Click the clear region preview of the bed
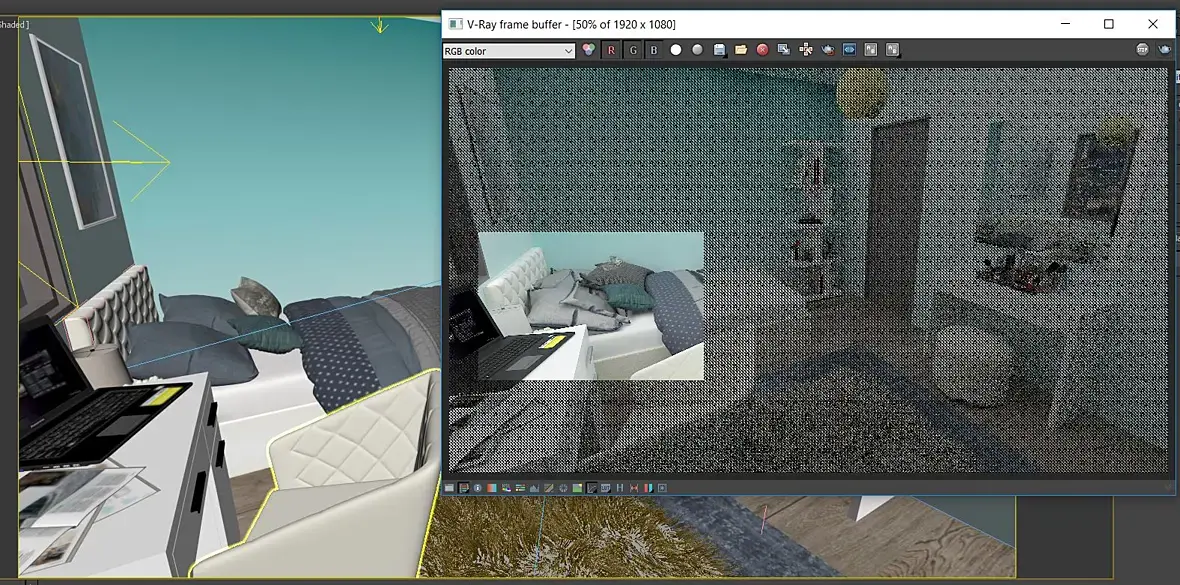 591,306
